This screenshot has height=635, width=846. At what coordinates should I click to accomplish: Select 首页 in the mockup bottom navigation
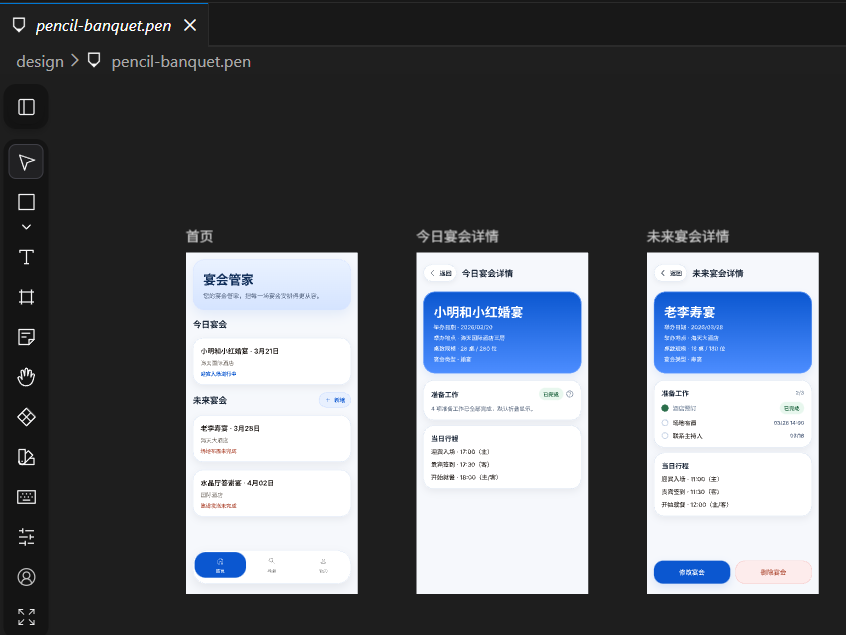tap(220, 564)
